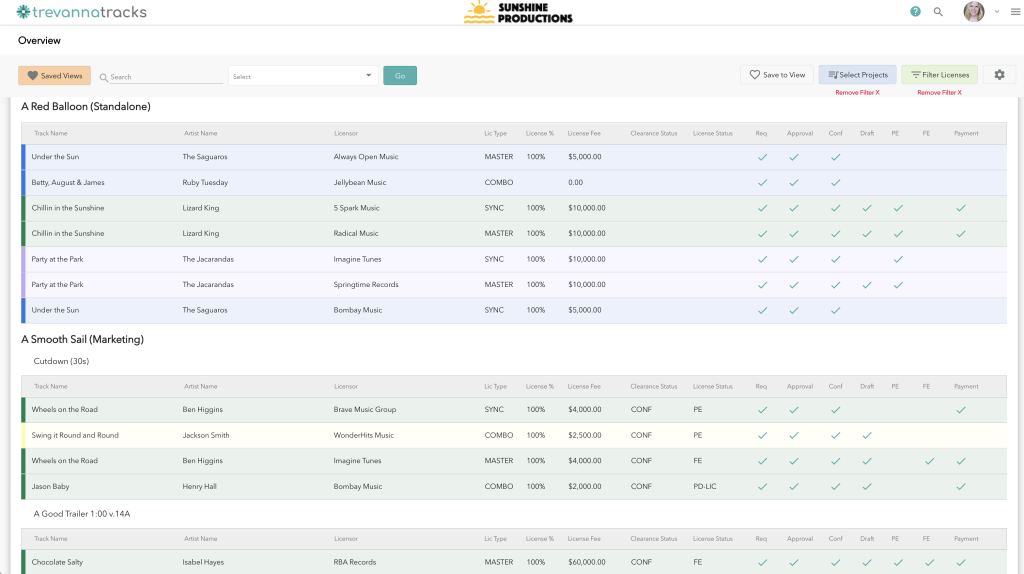Viewport: 1024px width, 574px height.
Task: Open the Saved Views list
Action: pos(54,76)
